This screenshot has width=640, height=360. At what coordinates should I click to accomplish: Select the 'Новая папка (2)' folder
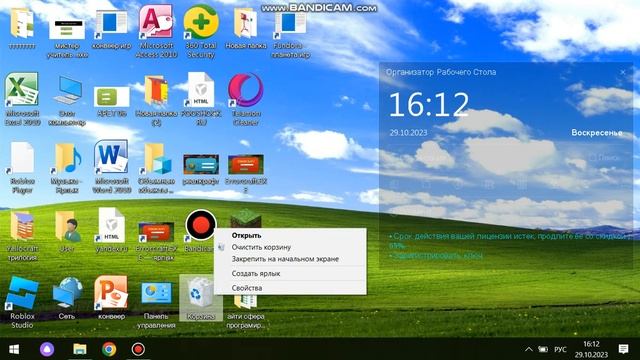pyautogui.click(x=156, y=100)
